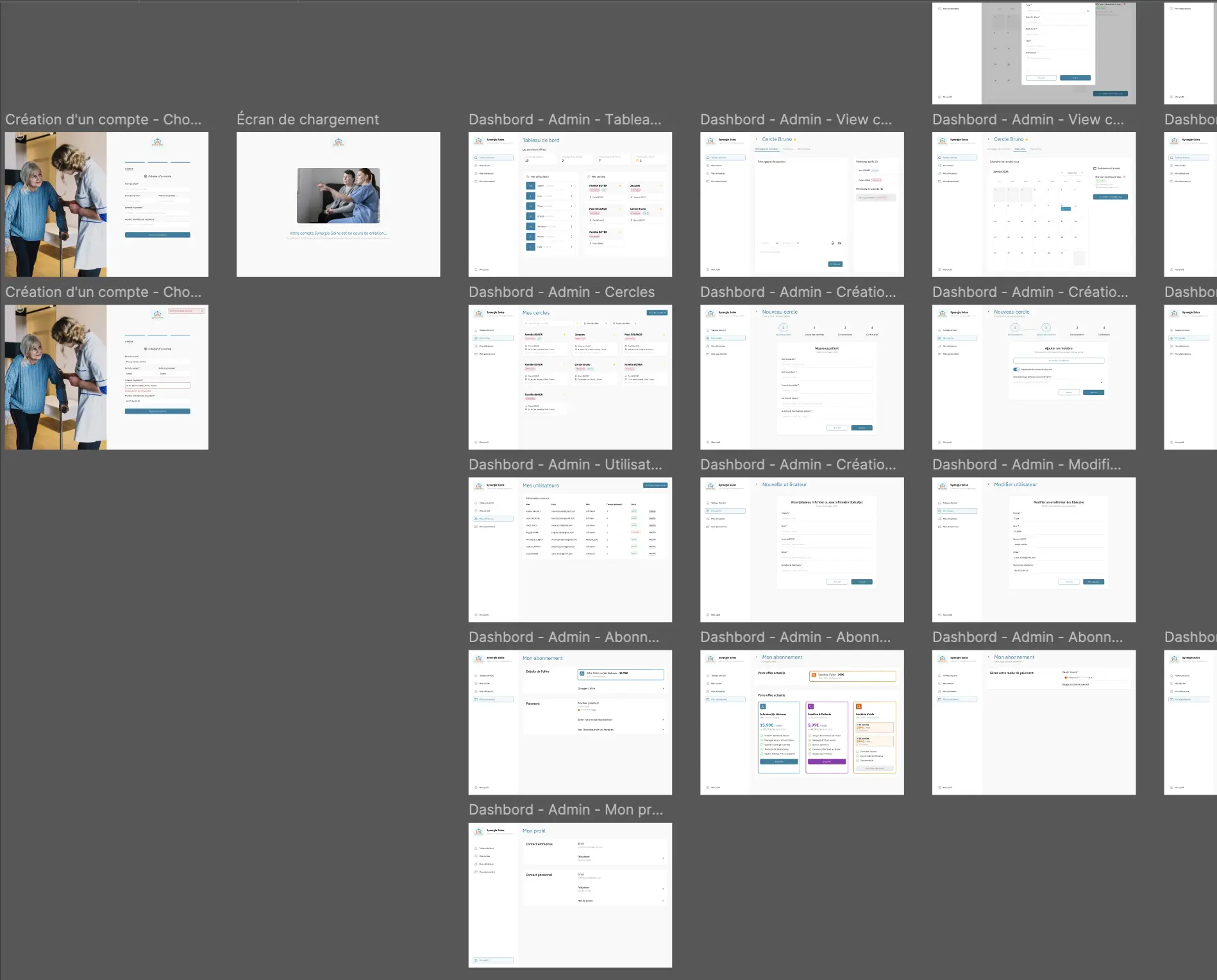The image size is (1217, 980).
Task: Expand Éditer votre mode de paiement row
Action: click(x=662, y=720)
